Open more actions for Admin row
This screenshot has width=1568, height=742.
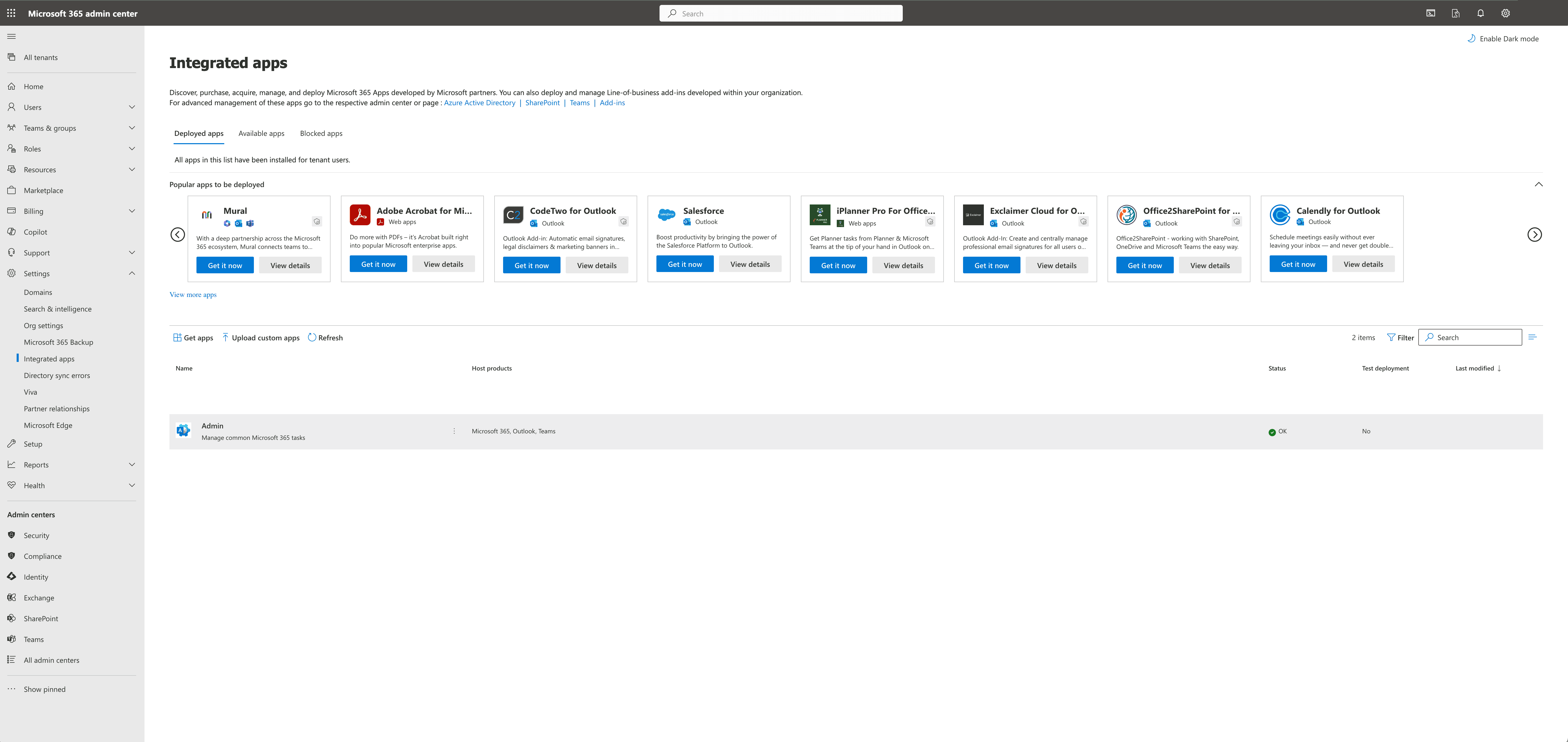point(454,431)
